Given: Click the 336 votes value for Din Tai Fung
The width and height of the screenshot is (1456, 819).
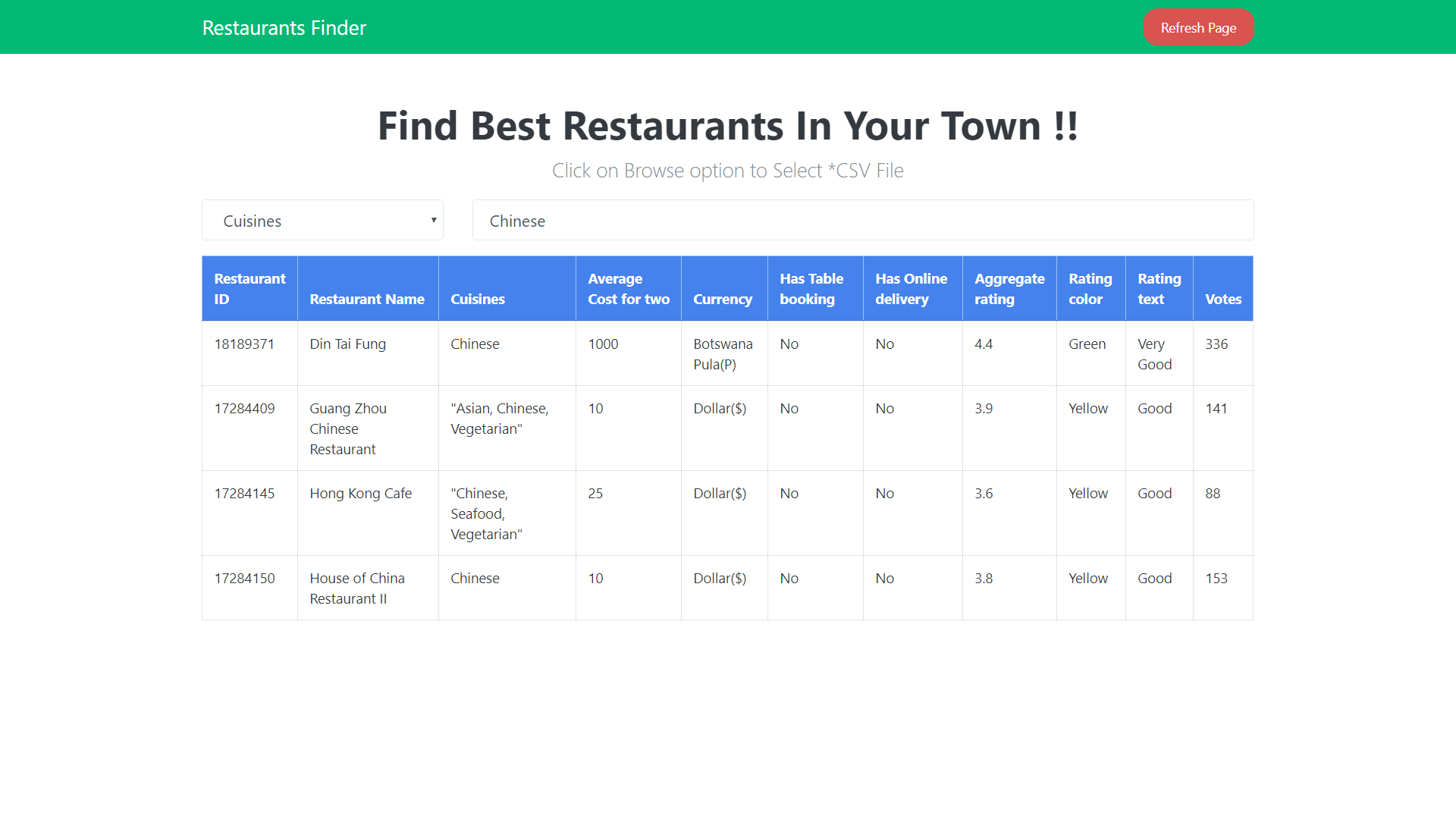Looking at the screenshot, I should pyautogui.click(x=1216, y=344).
